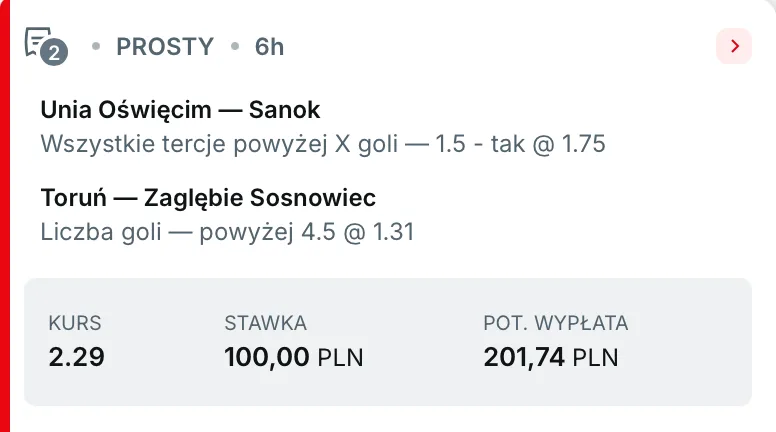Click the PROSTY bet type label
Screen dimensions: 776x432
(x=165, y=47)
